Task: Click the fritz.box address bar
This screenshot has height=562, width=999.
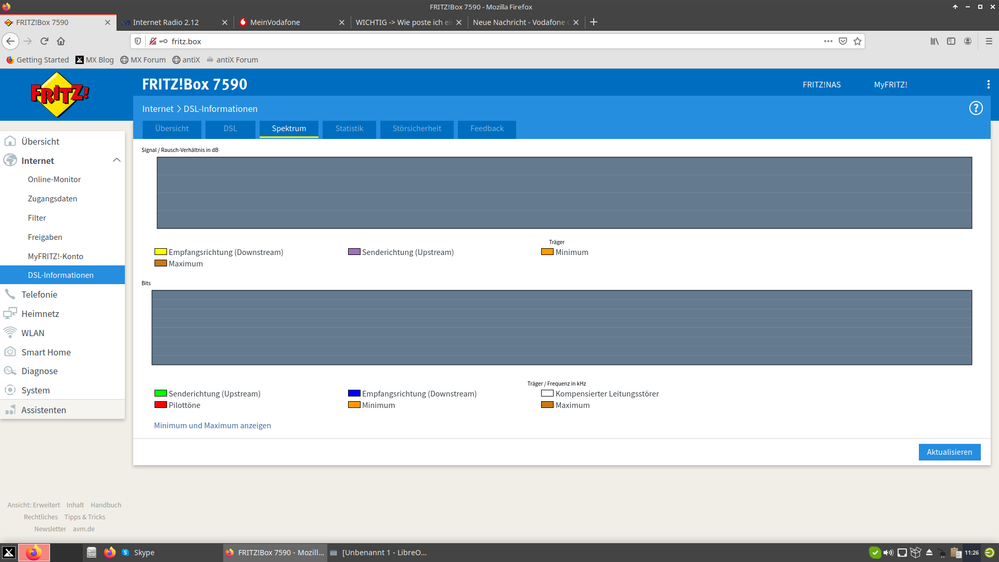Action: [497, 41]
